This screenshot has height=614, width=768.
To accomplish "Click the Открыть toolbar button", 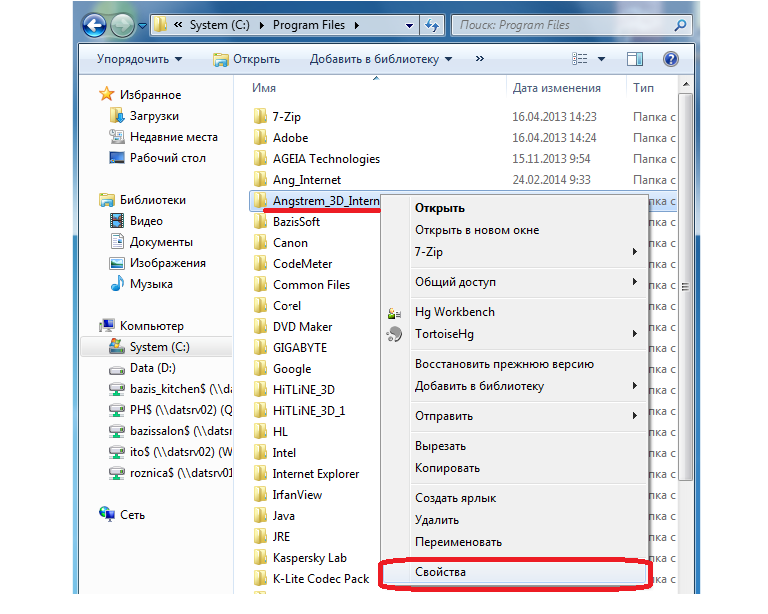I will [x=246, y=59].
